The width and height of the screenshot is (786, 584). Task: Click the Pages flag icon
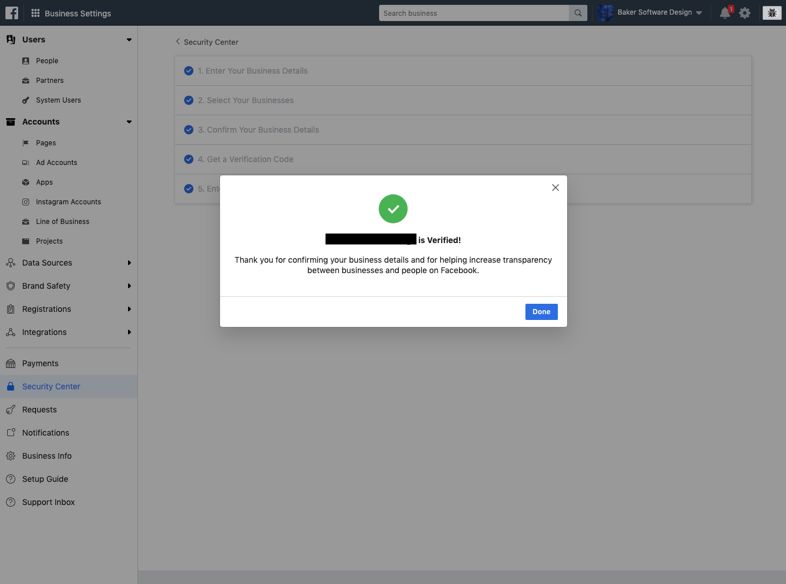point(26,143)
